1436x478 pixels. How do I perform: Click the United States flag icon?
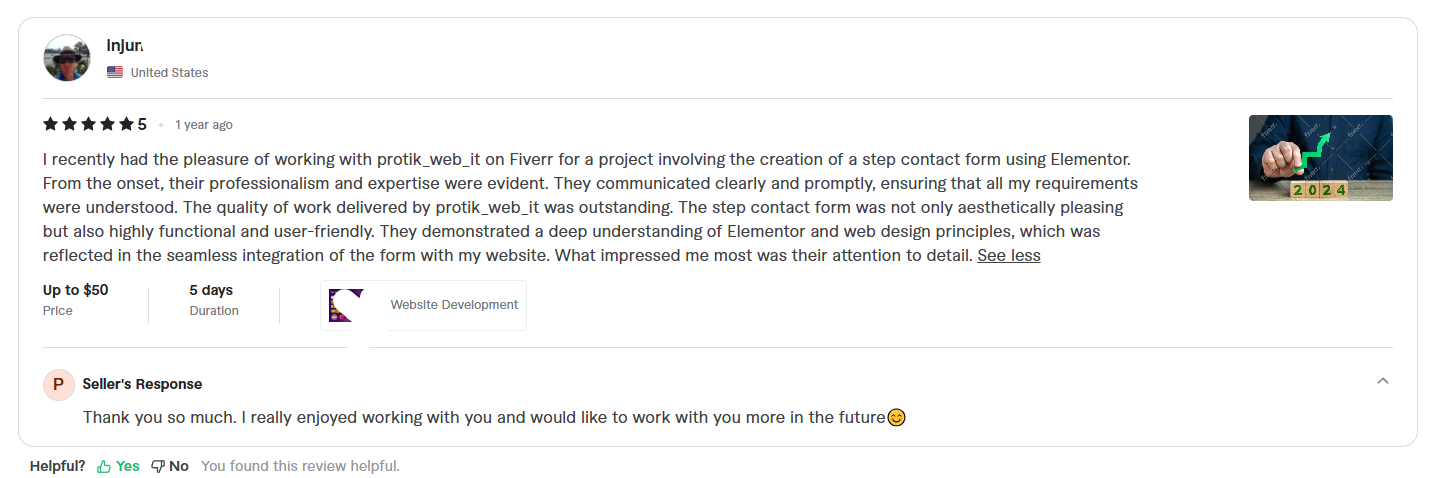[x=115, y=72]
